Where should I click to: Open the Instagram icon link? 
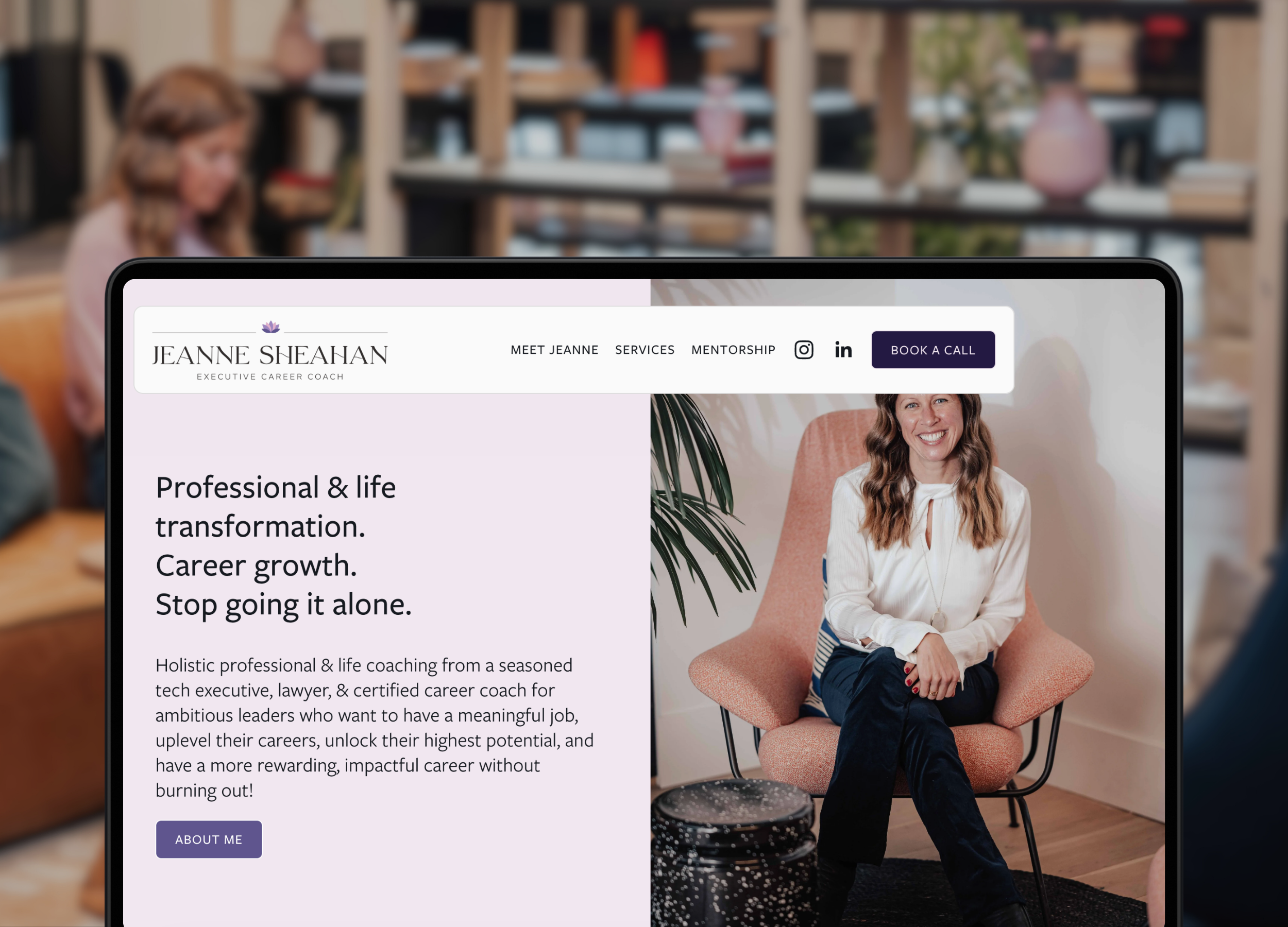point(804,350)
